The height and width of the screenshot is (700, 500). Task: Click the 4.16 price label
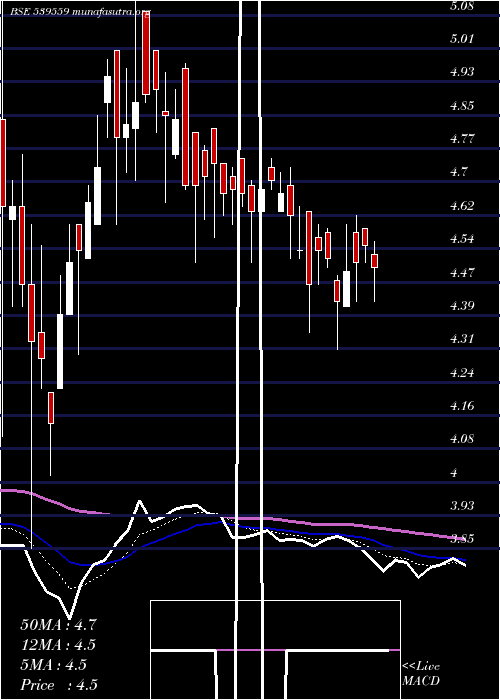pos(462,406)
